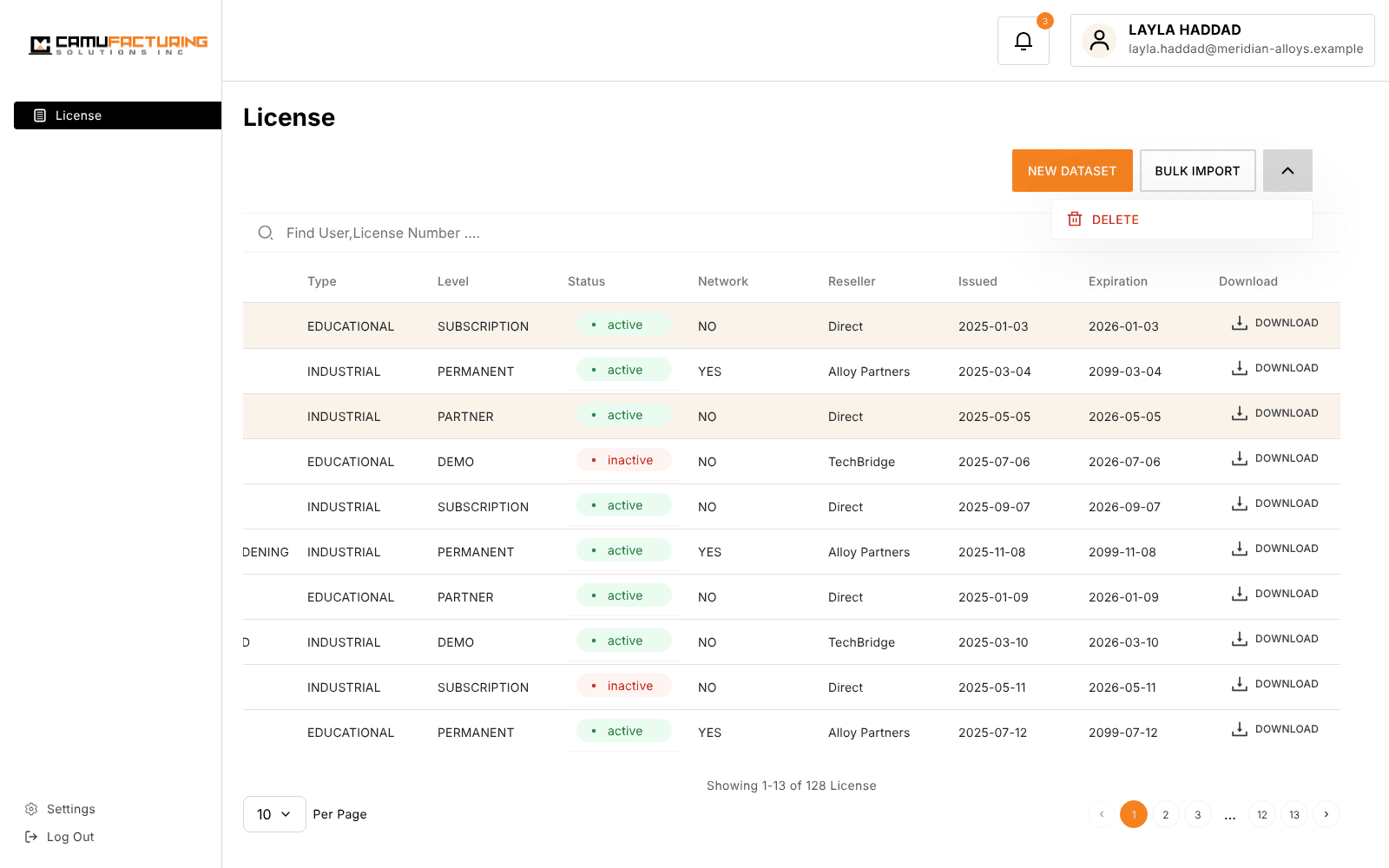Open the notifications bell
The height and width of the screenshot is (868, 1389).
click(1024, 41)
